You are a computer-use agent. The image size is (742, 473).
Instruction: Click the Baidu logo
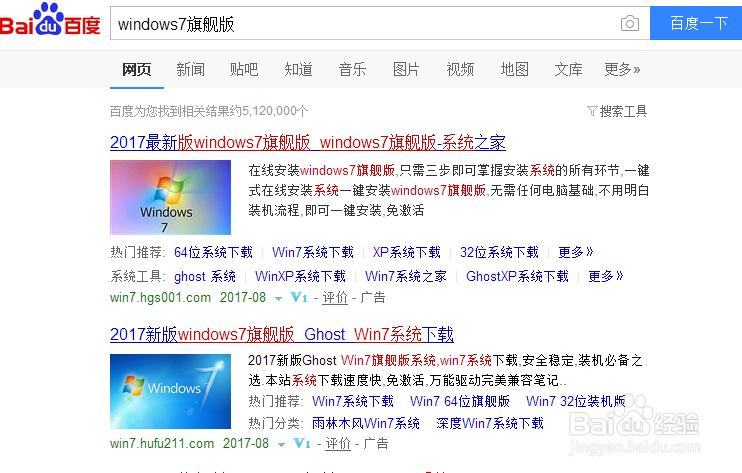[50, 20]
